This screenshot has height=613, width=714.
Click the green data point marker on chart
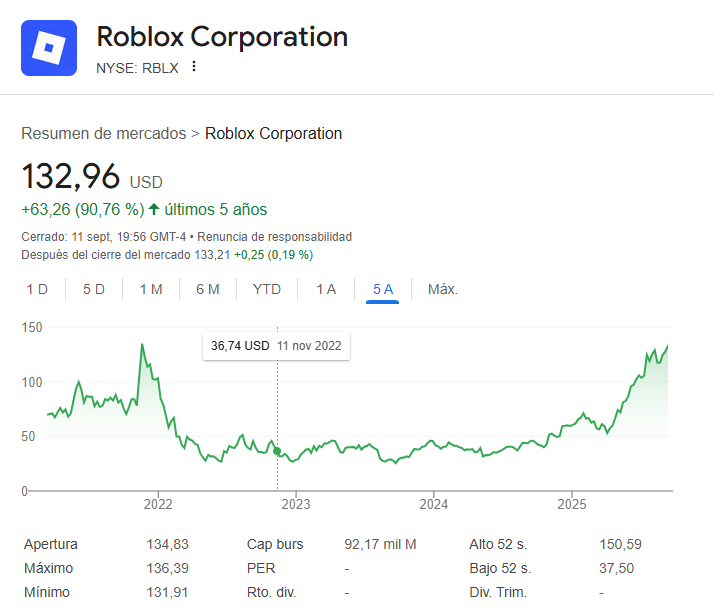click(277, 451)
